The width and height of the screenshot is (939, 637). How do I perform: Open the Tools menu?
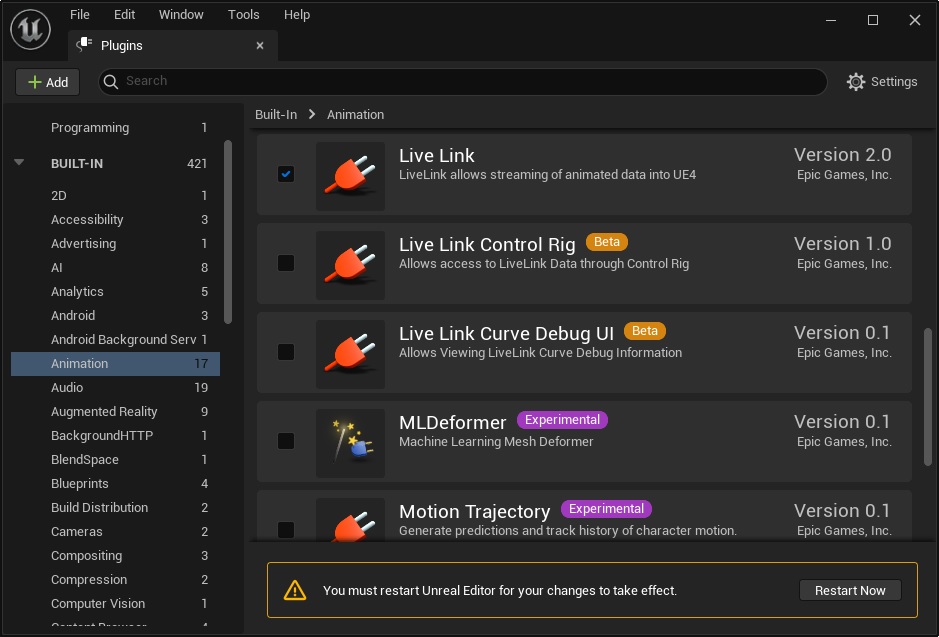tap(243, 15)
